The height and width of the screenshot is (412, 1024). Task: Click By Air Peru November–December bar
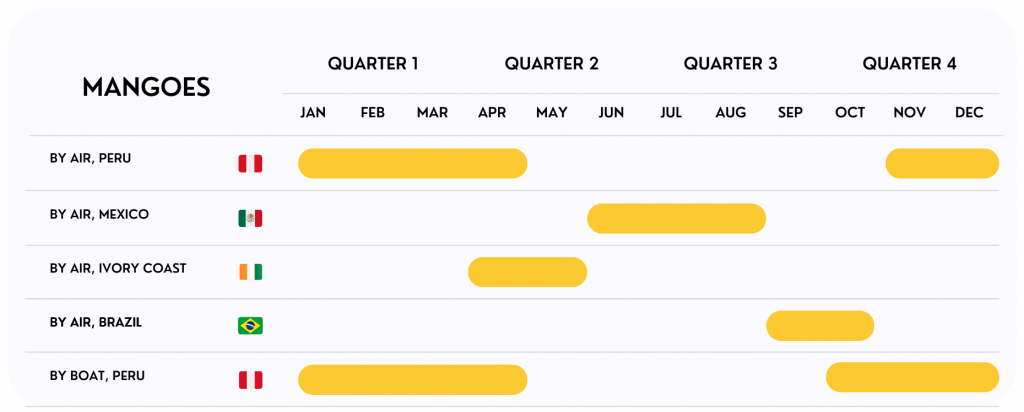coord(942,163)
